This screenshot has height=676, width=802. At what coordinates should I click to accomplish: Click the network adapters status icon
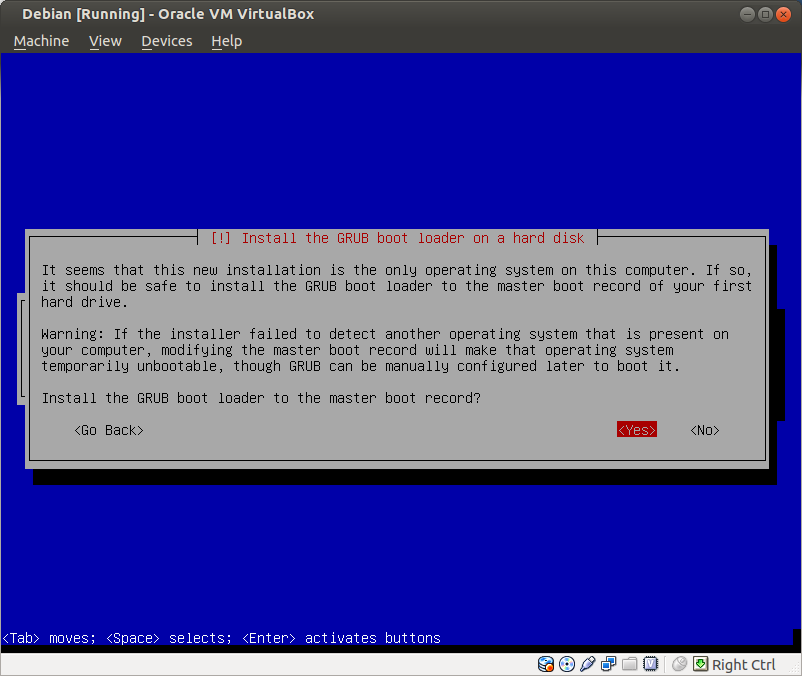tap(609, 664)
